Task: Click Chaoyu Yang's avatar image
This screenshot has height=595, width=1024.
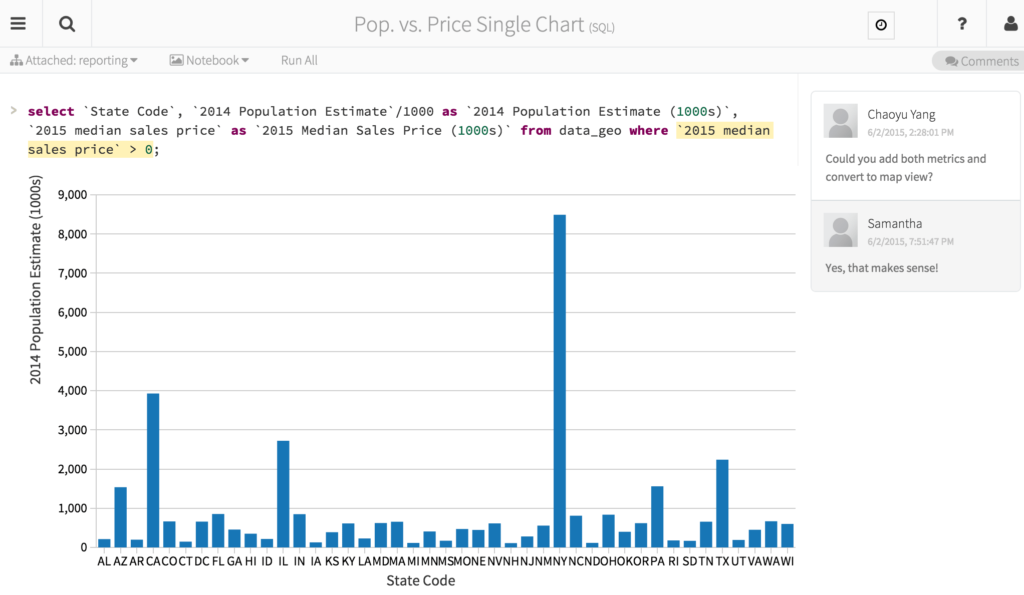Action: click(x=840, y=121)
